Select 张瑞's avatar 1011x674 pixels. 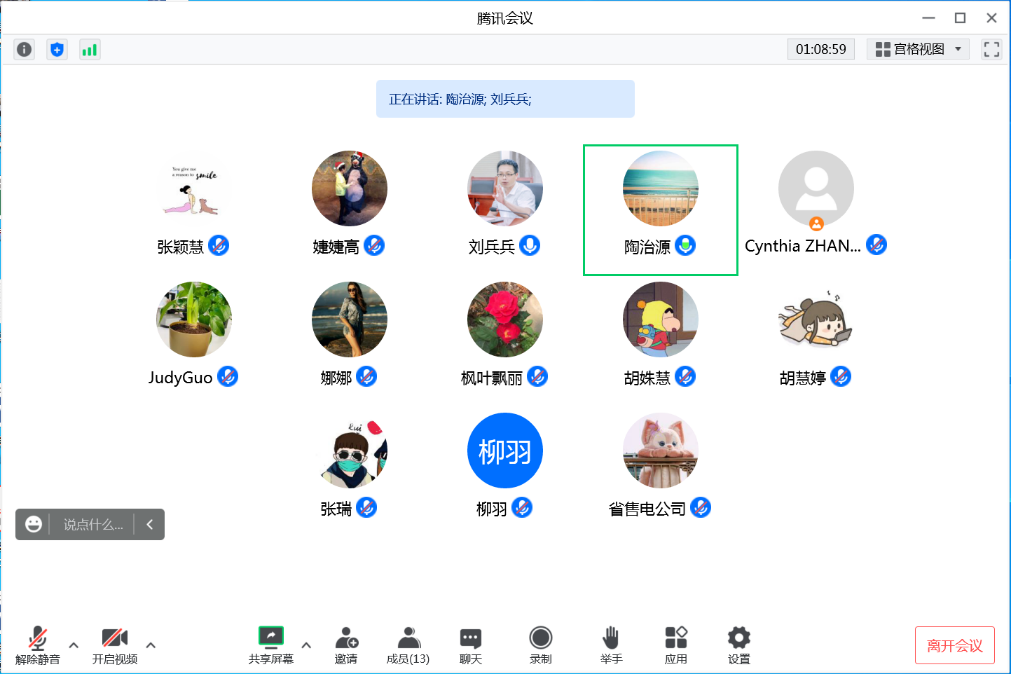tap(349, 450)
